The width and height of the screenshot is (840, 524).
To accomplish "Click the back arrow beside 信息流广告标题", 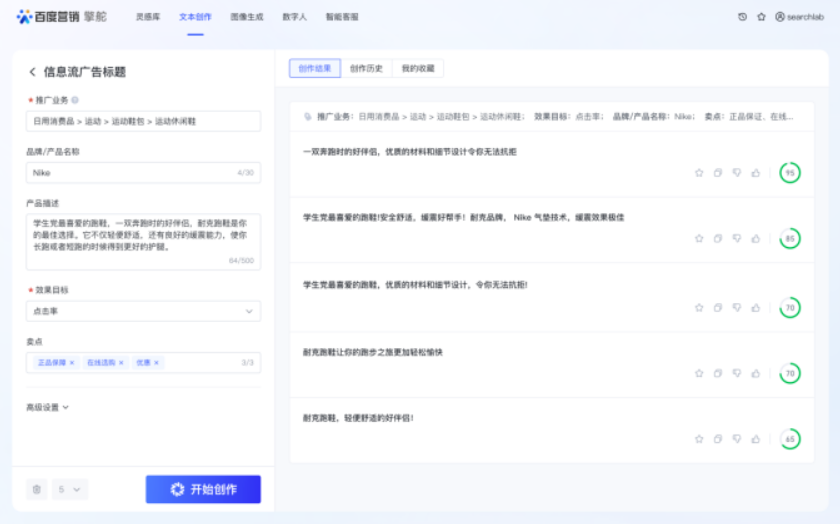I will [x=32, y=72].
